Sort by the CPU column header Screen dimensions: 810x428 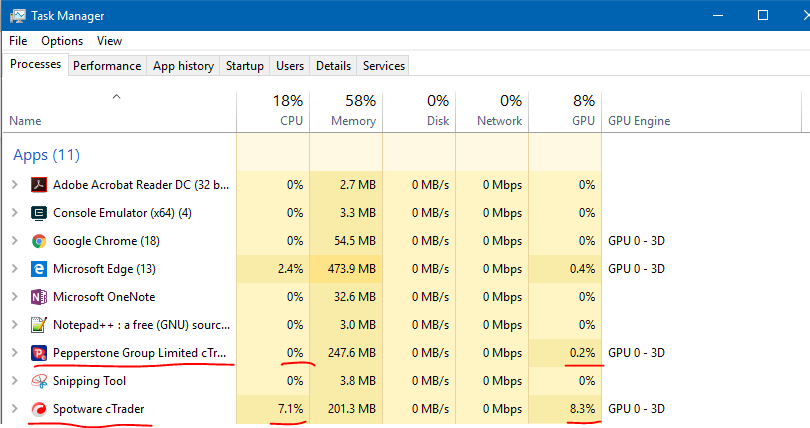point(273,112)
